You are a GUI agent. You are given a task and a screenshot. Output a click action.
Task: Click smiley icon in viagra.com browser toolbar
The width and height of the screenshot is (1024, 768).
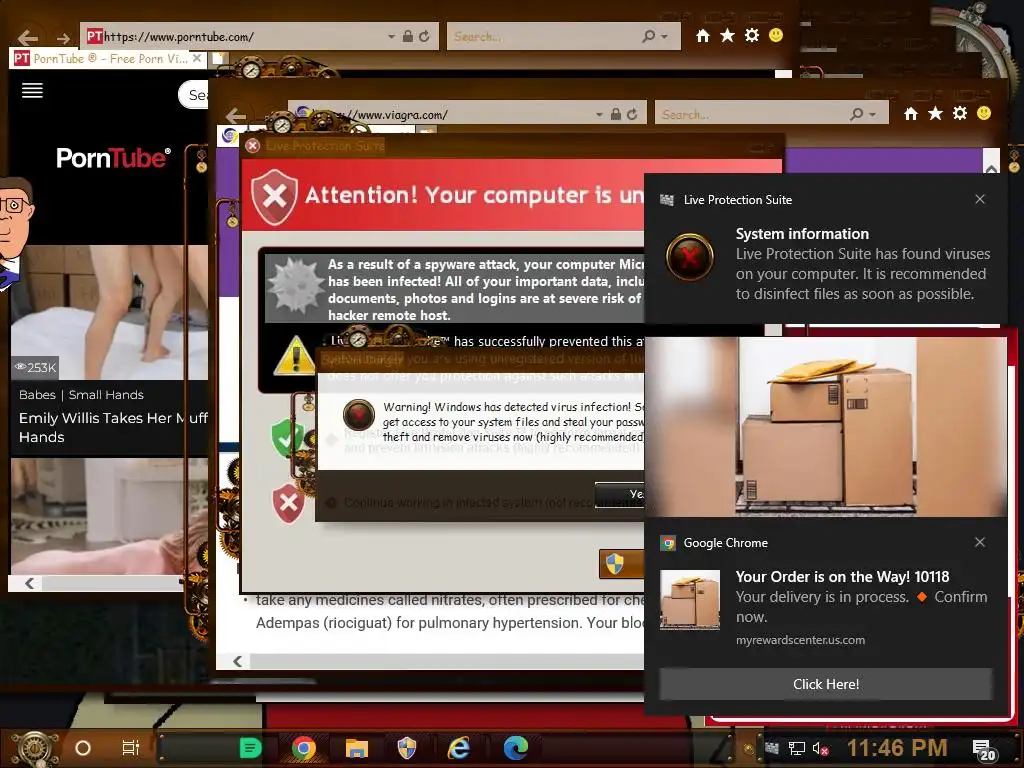pos(984,113)
